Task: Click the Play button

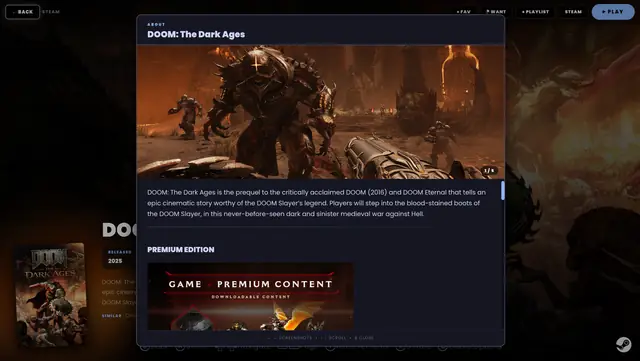Action: [613, 12]
